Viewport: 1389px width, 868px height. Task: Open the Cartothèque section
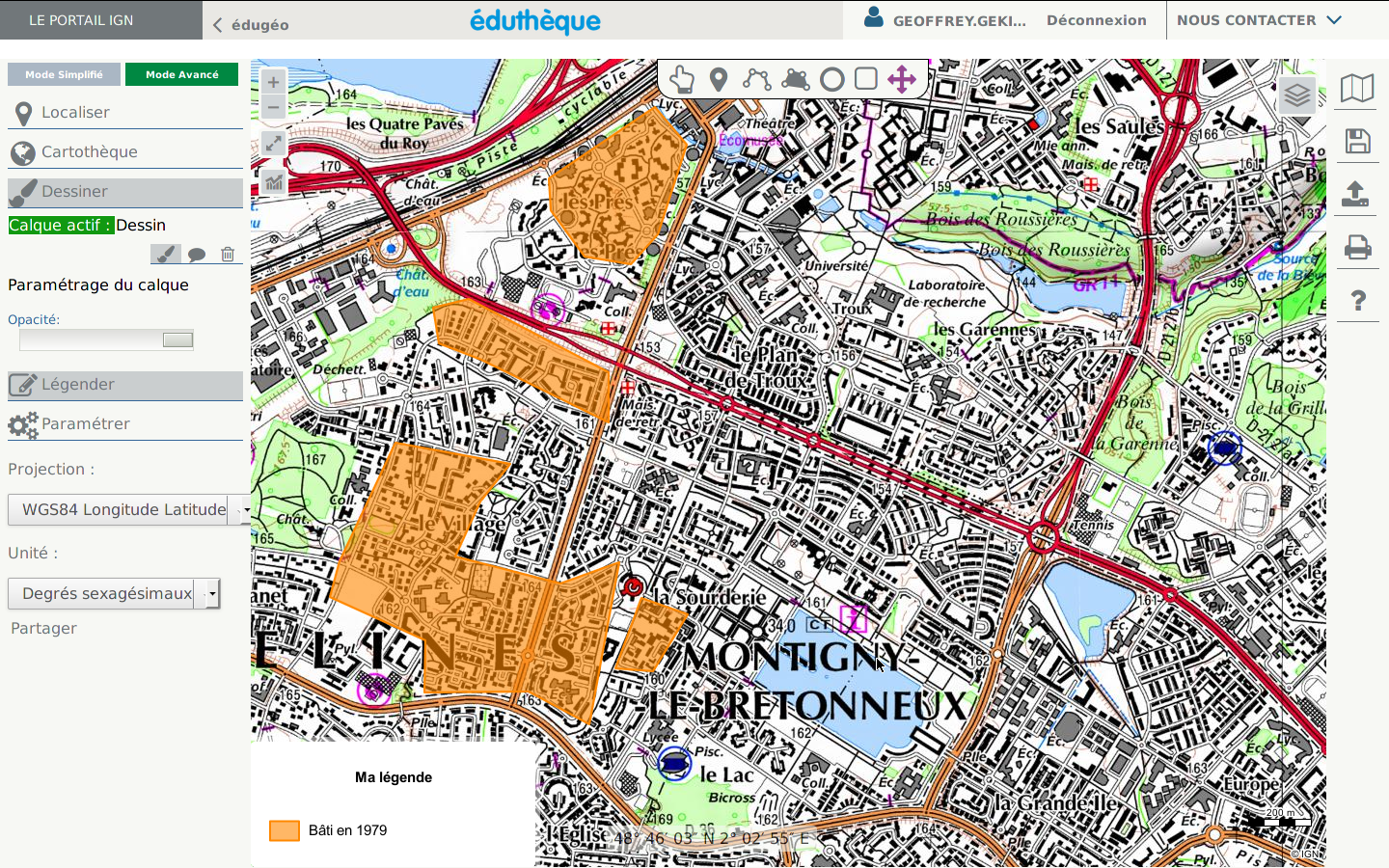(x=89, y=152)
